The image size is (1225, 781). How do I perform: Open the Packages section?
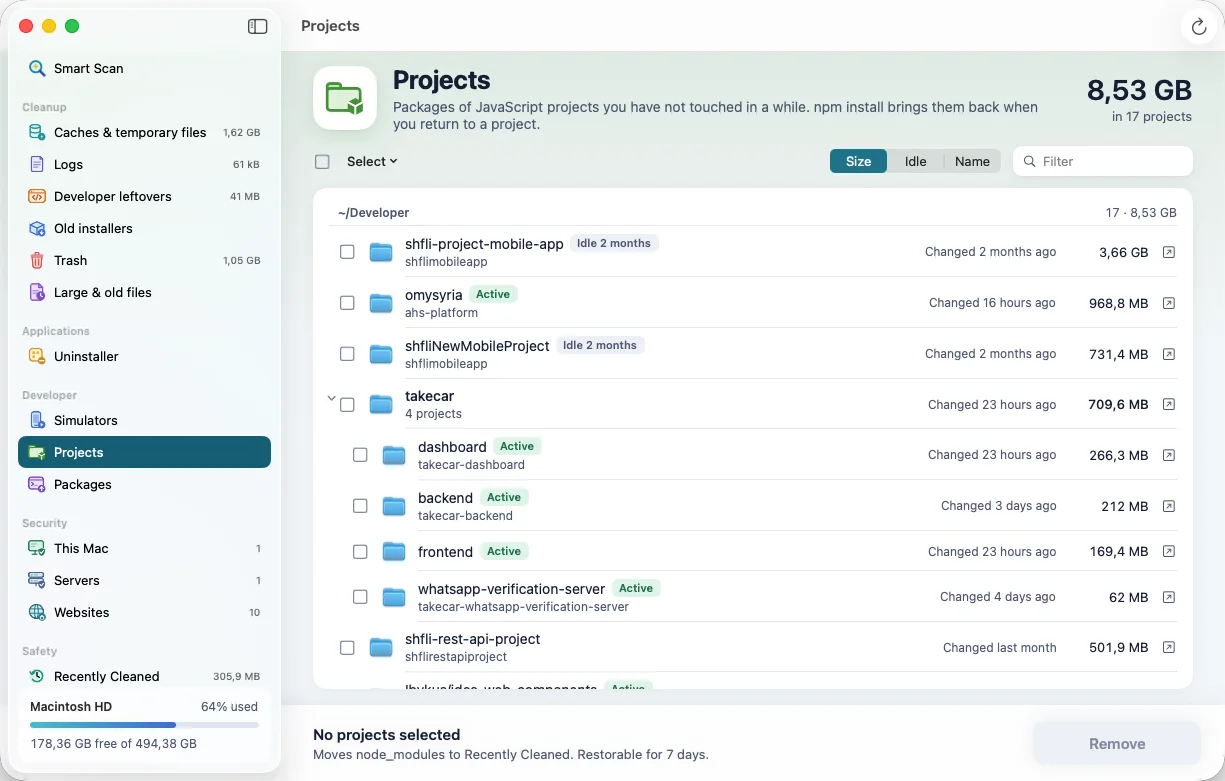tap(144, 484)
